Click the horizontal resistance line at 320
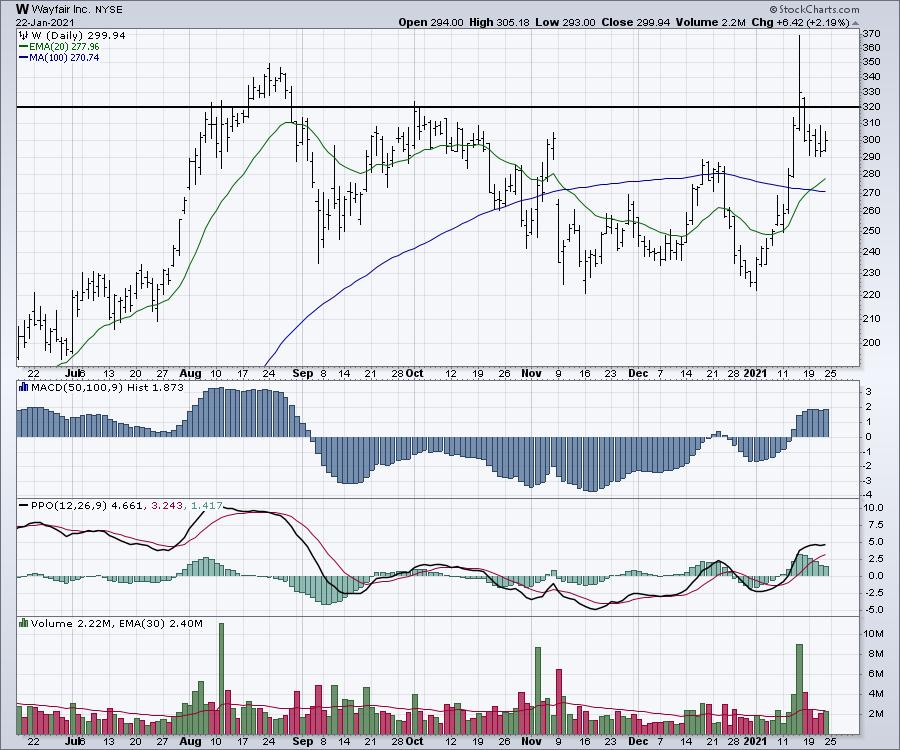The image size is (900, 750). coord(438,107)
